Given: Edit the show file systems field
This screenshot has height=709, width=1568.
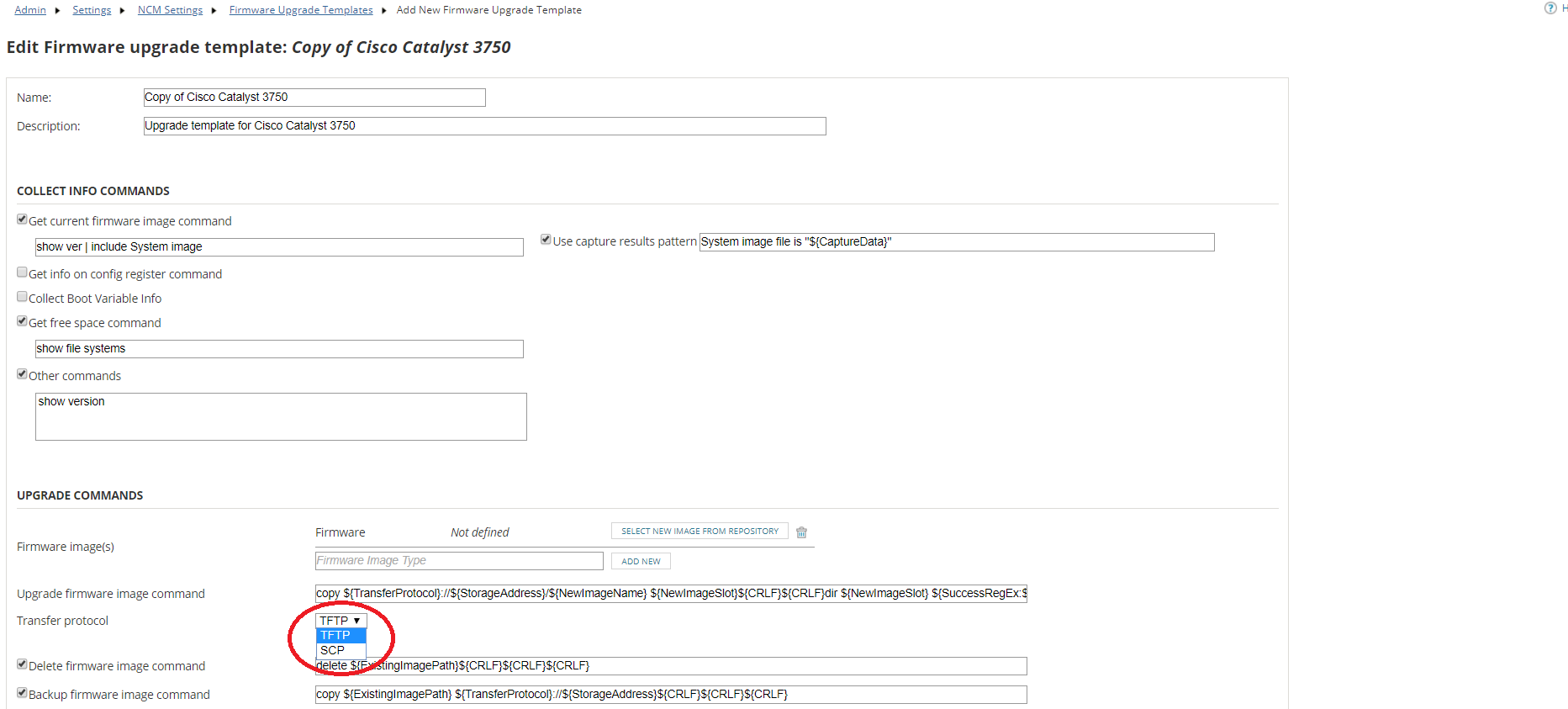Looking at the screenshot, I should [x=279, y=349].
